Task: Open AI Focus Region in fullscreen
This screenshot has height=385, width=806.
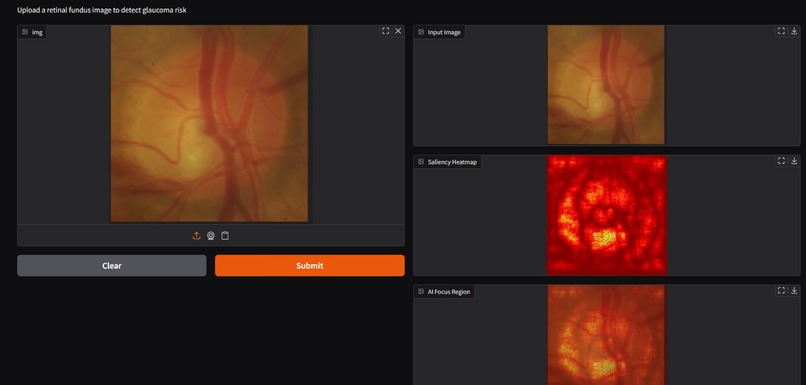Action: [781, 290]
